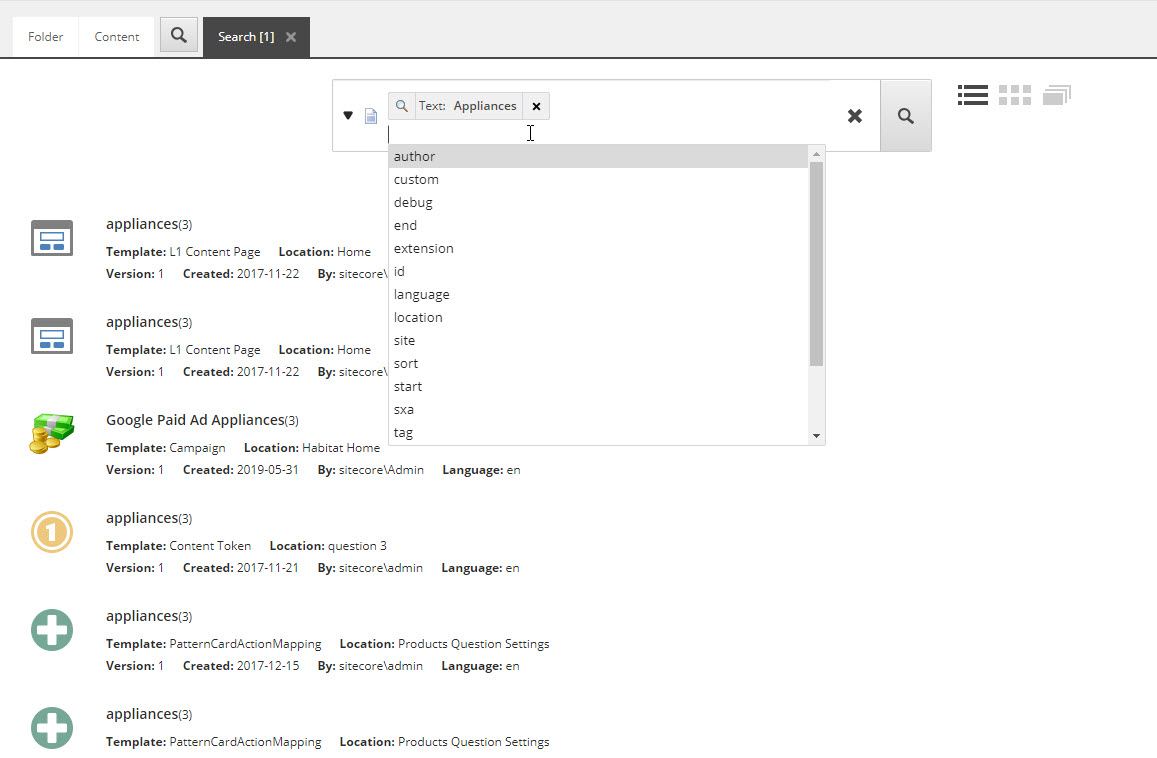Screen dimensions: 1157x758
Task: Open appliances Content Token result
Action: (149, 518)
